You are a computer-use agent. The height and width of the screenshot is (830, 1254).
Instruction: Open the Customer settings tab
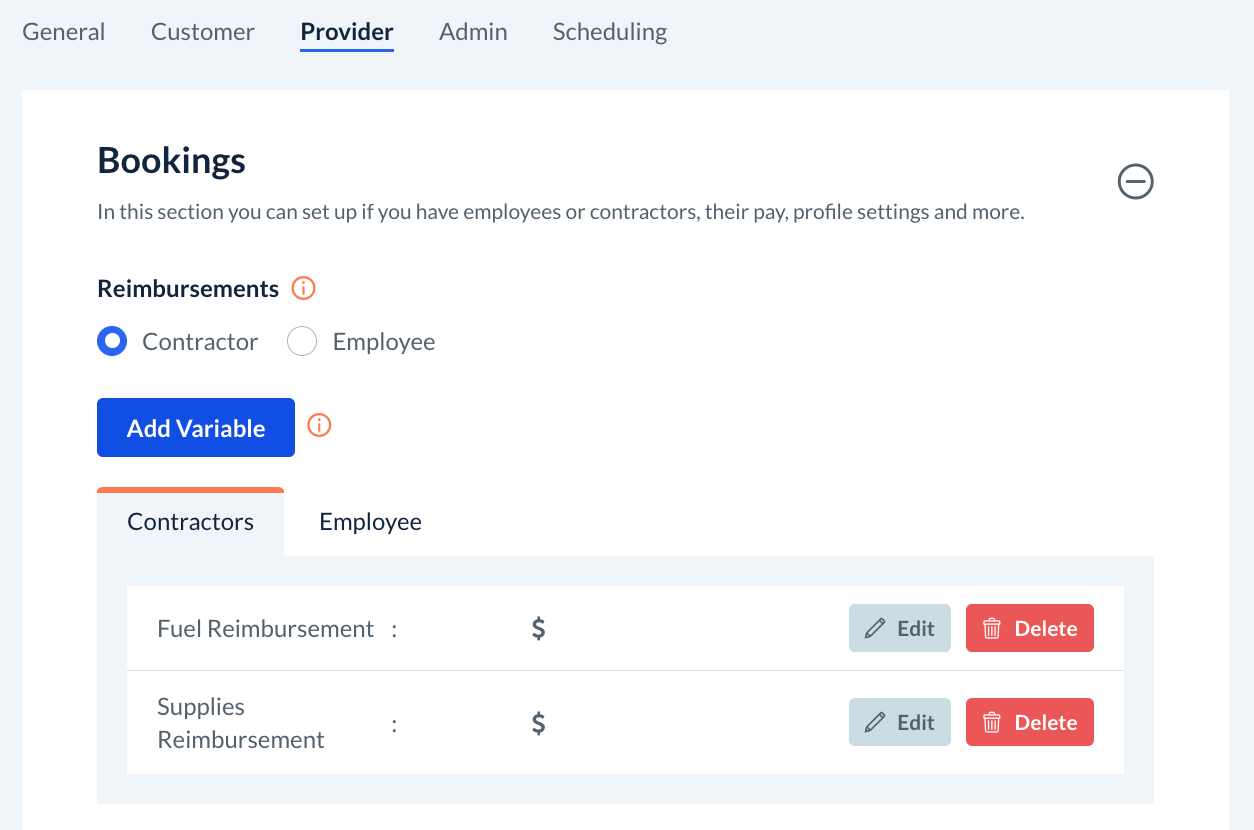[x=203, y=32]
